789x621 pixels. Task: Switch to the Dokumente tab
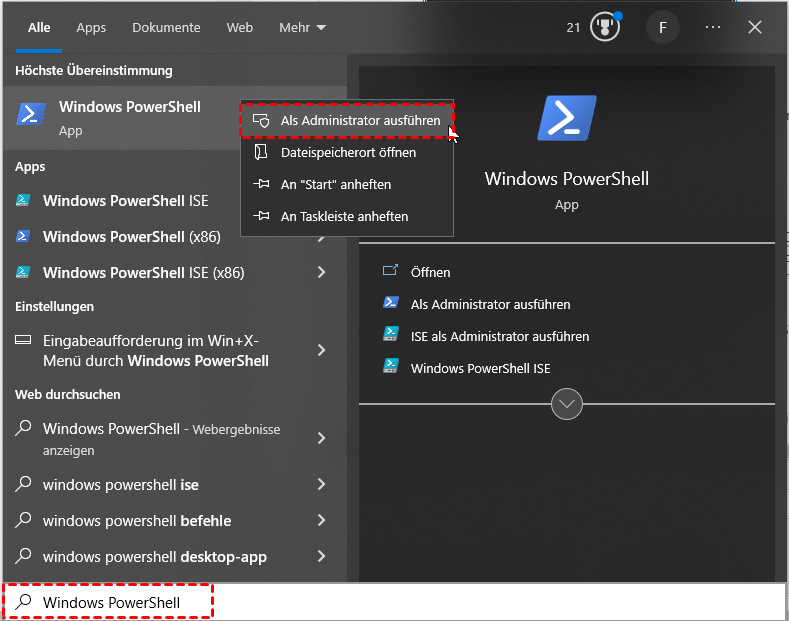point(166,28)
